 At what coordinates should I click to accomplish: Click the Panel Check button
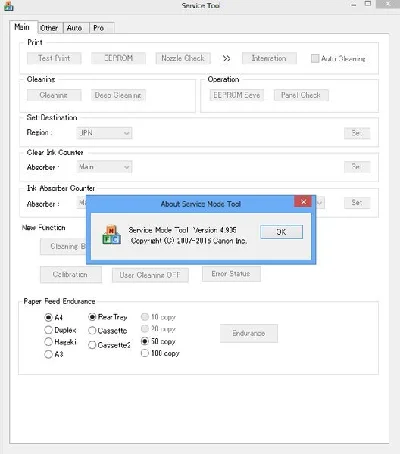pos(301,95)
